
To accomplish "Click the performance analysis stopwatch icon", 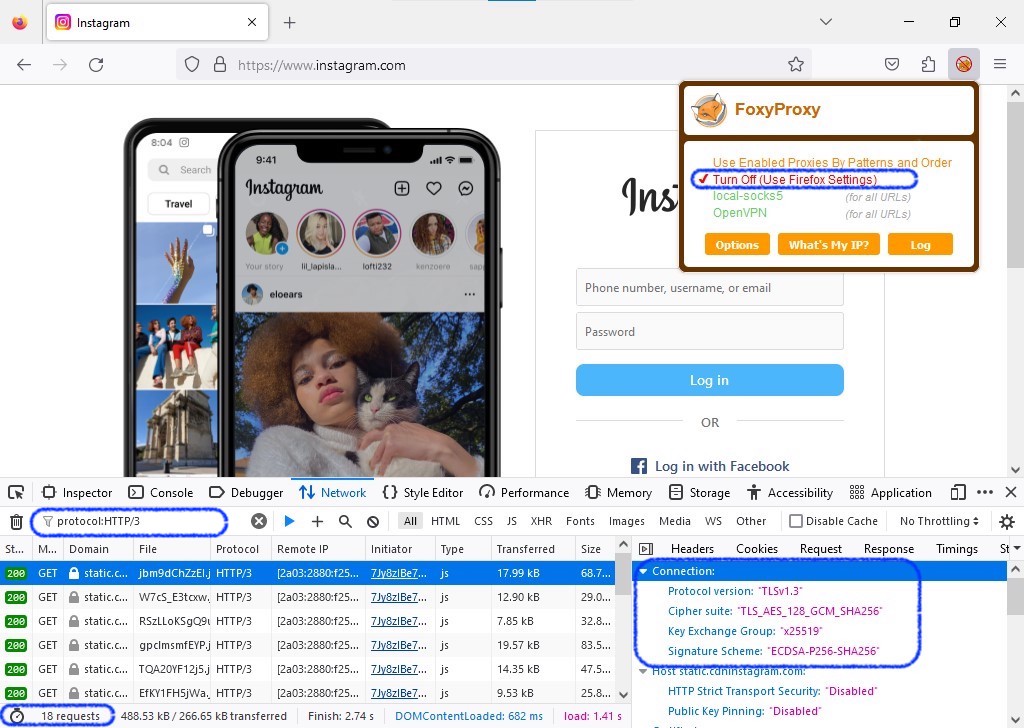I will coord(17,716).
